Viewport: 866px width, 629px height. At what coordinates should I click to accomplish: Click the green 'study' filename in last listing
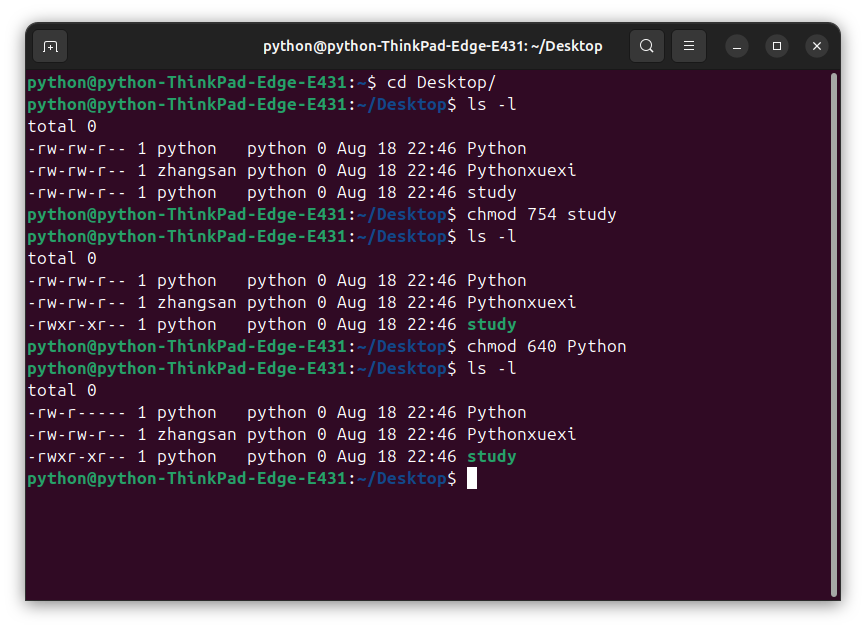click(x=492, y=457)
